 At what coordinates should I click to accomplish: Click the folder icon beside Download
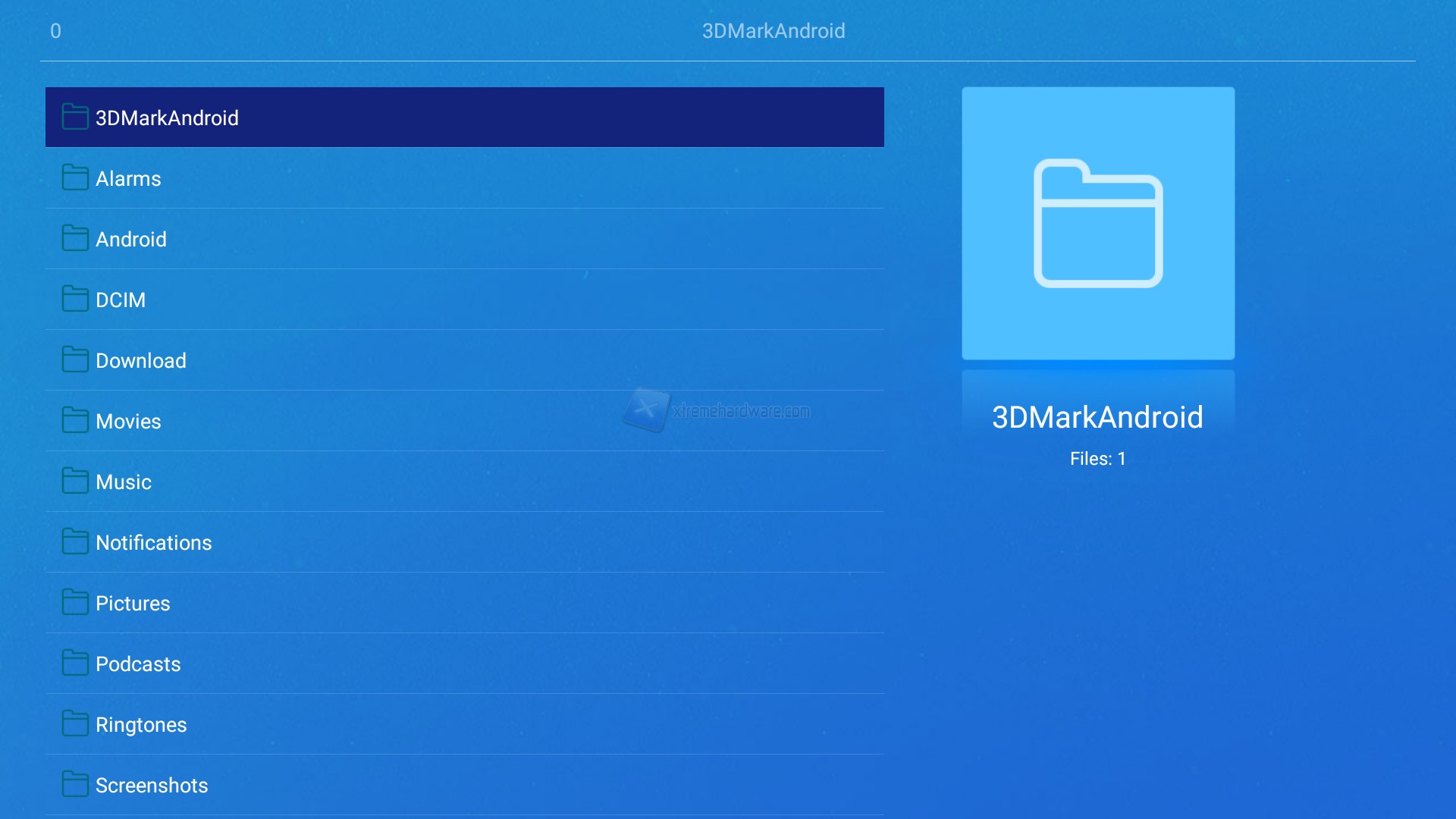click(75, 360)
